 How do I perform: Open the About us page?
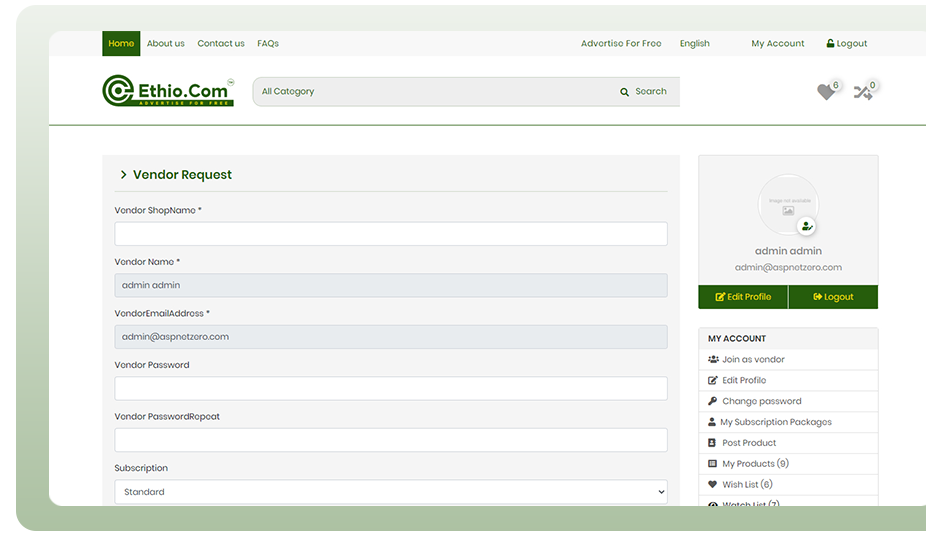click(165, 44)
